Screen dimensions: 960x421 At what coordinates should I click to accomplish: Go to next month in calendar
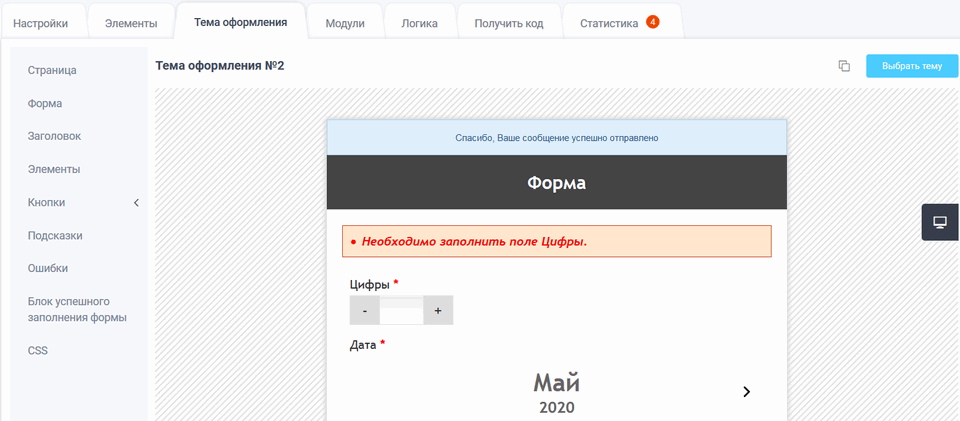pos(746,392)
